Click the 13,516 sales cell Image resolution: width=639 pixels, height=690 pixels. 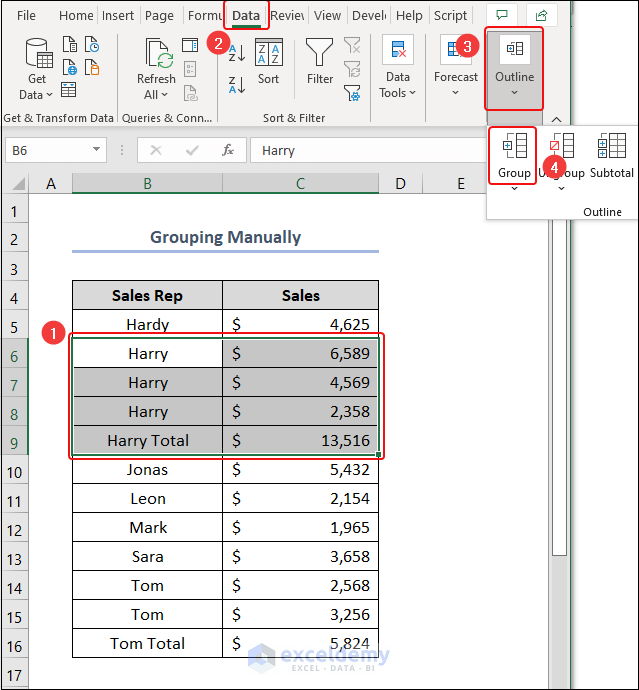click(301, 440)
